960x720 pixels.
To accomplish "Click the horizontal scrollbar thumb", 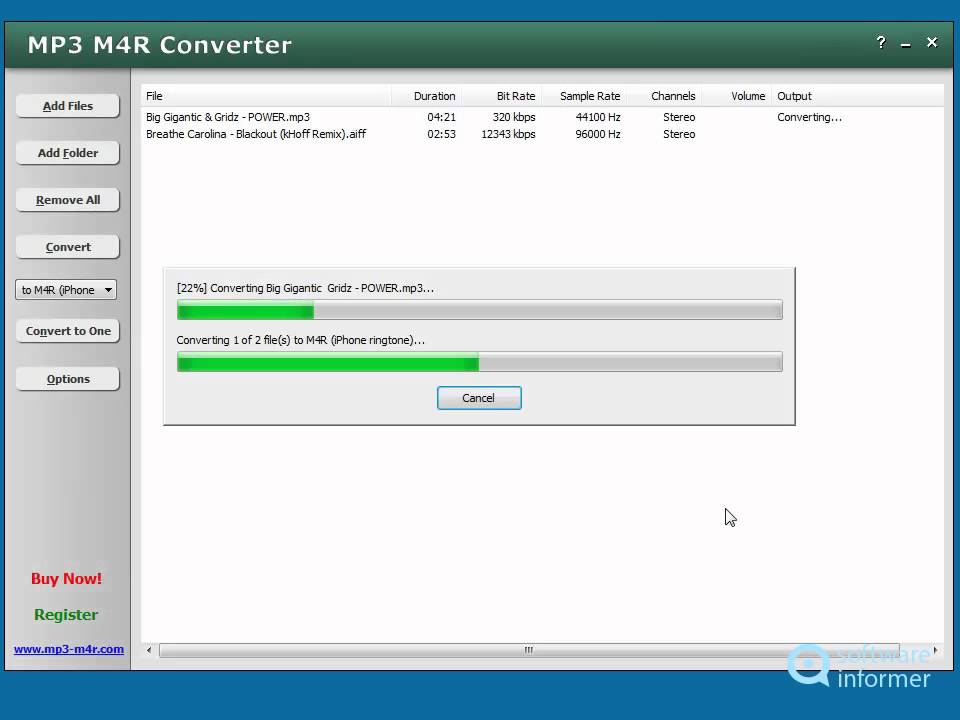I will [x=529, y=650].
